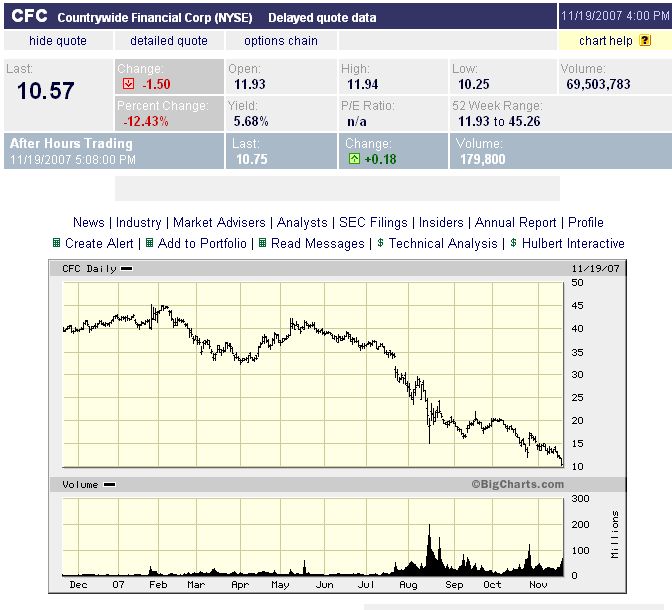Click the 11/19/07 chart date label
This screenshot has width=672, height=610.
(x=595, y=269)
